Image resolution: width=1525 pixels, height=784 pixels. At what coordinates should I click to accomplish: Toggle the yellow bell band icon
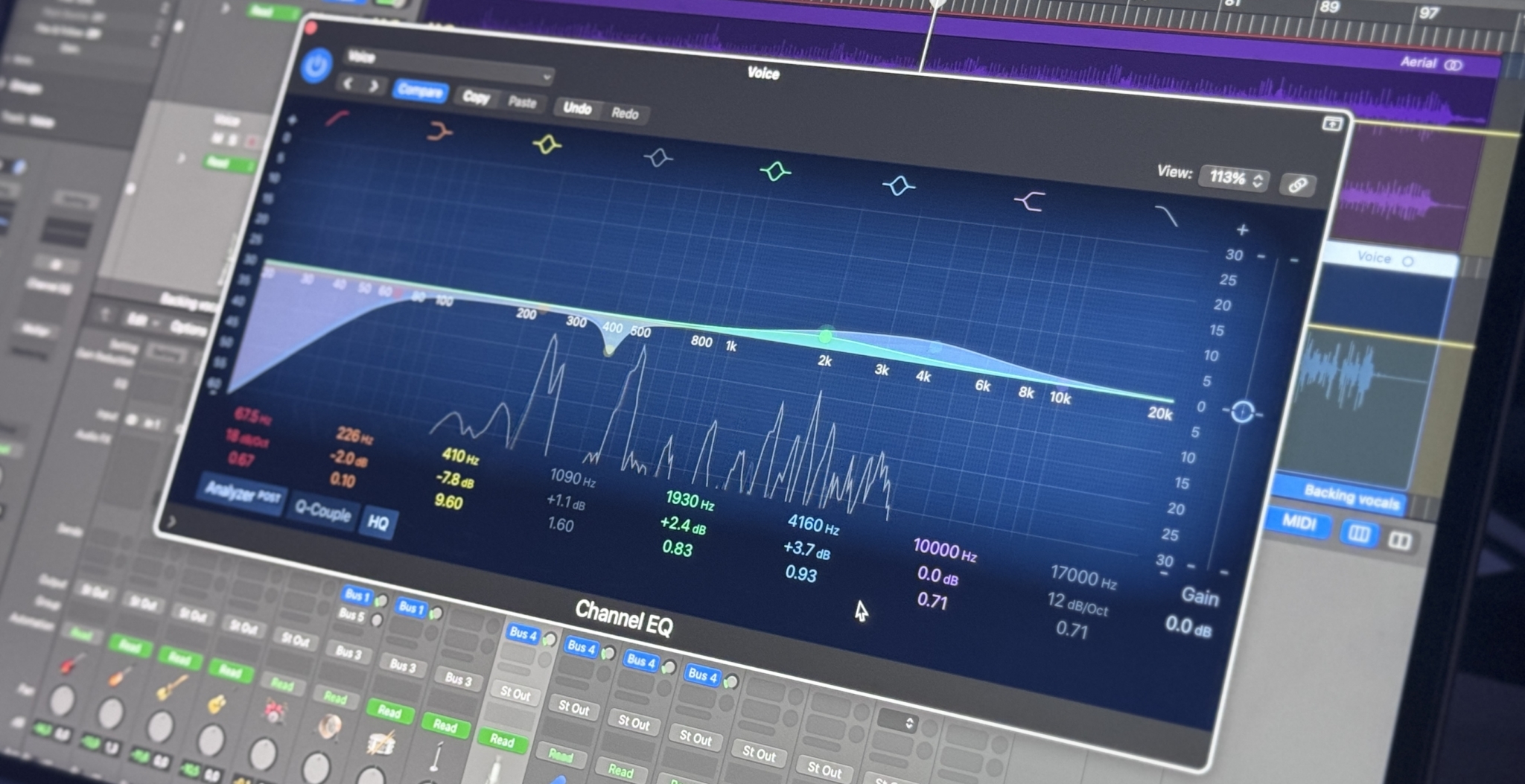point(547,144)
